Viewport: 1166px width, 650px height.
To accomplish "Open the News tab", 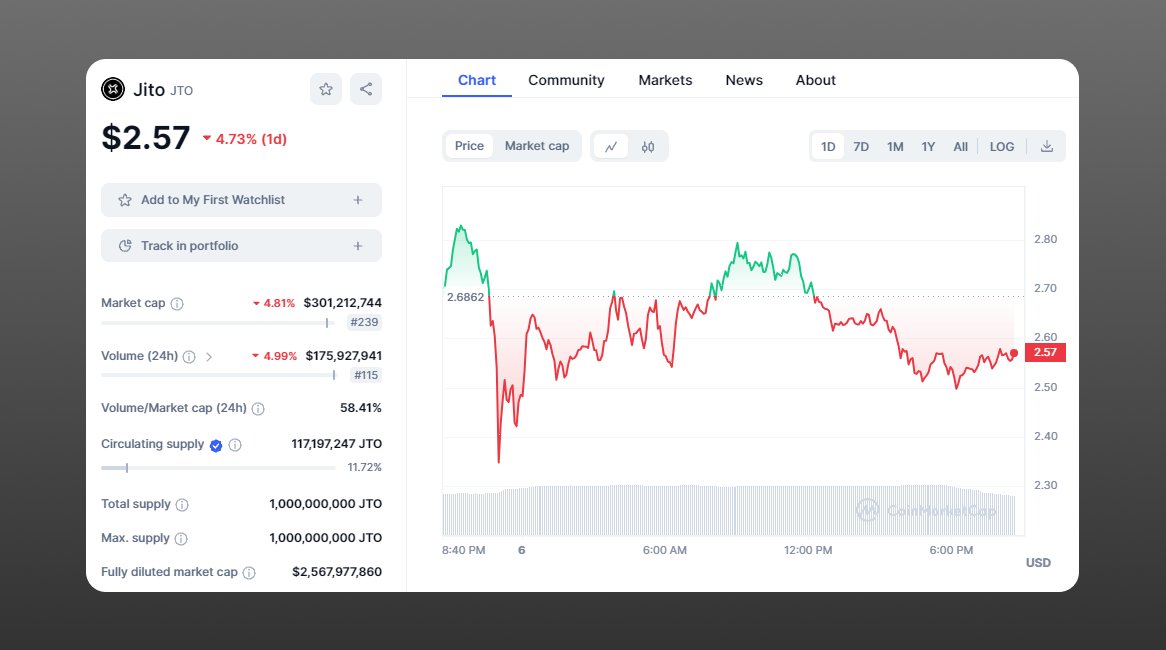I will 743,80.
